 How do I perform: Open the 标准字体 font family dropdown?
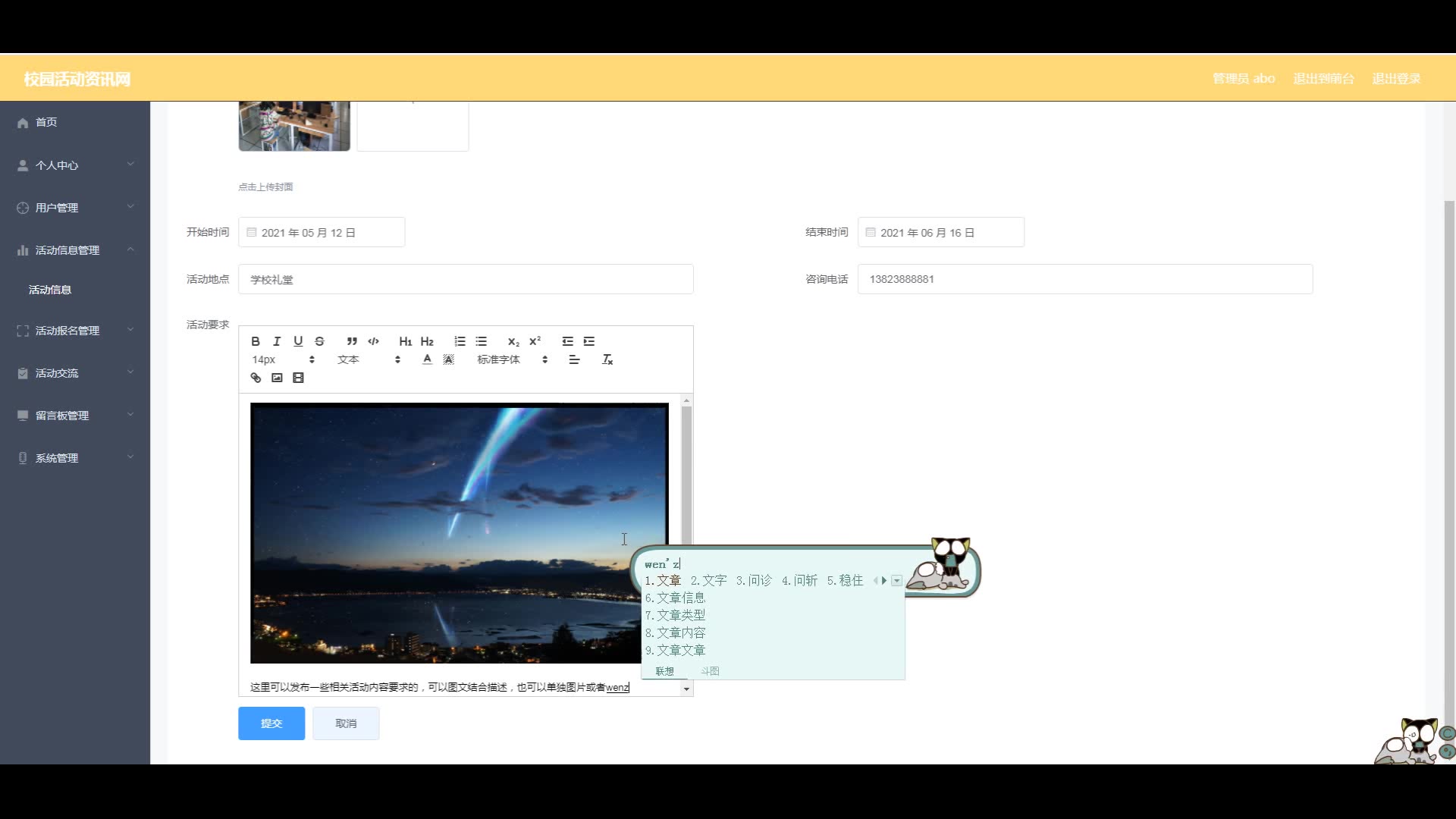point(513,359)
